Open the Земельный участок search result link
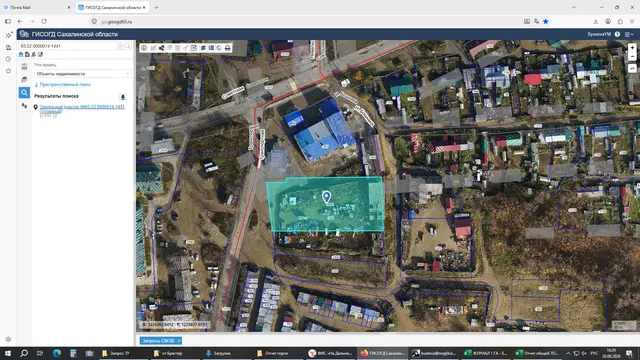The image size is (640, 360). pyautogui.click(x=82, y=109)
